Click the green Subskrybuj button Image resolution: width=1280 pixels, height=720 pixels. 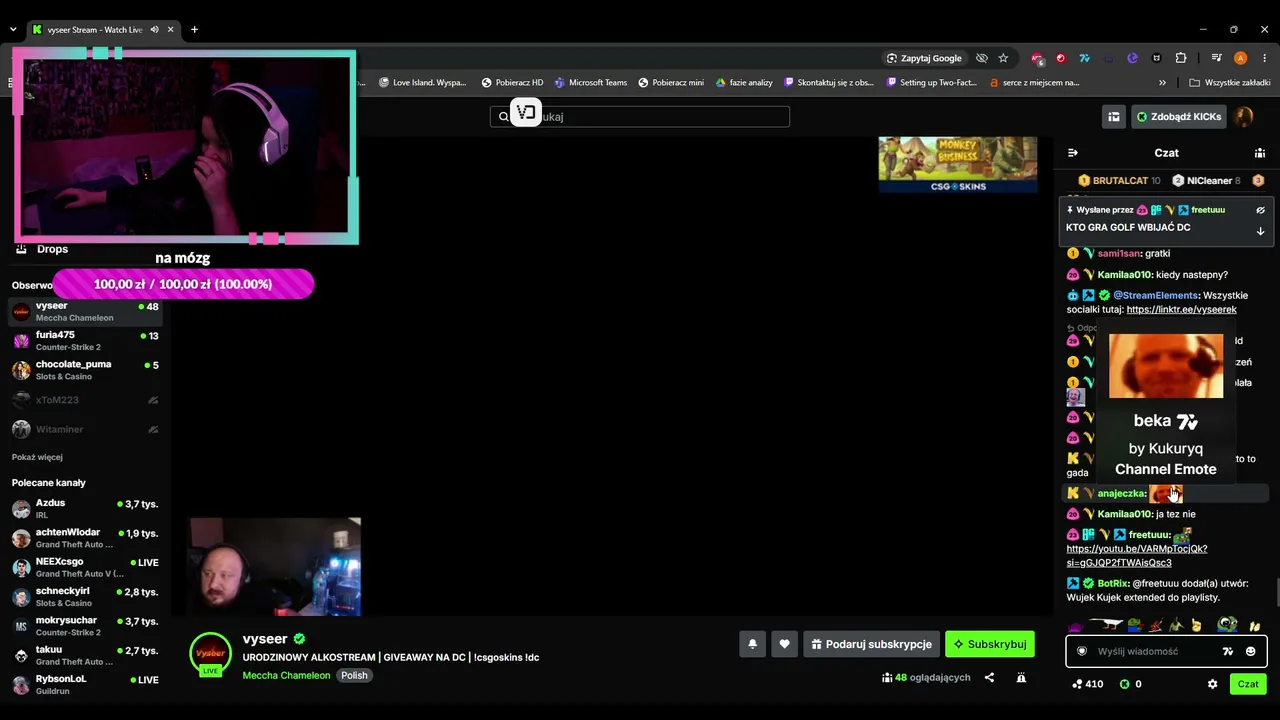(x=990, y=644)
